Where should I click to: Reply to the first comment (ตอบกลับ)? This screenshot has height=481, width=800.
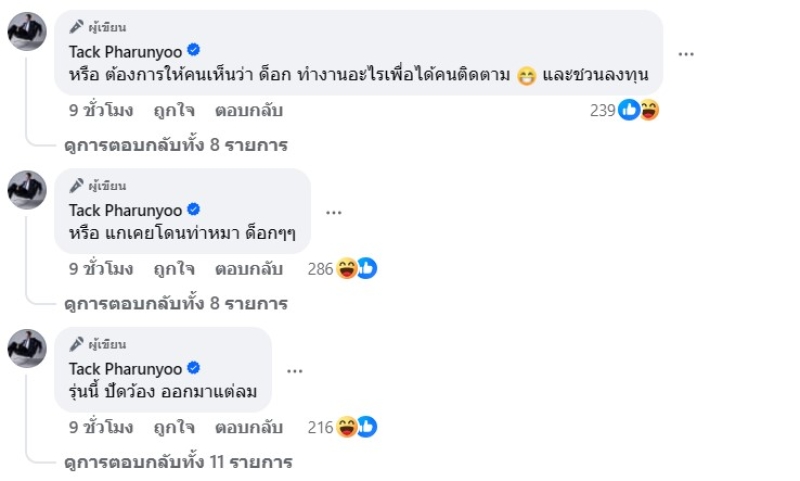[x=249, y=110]
